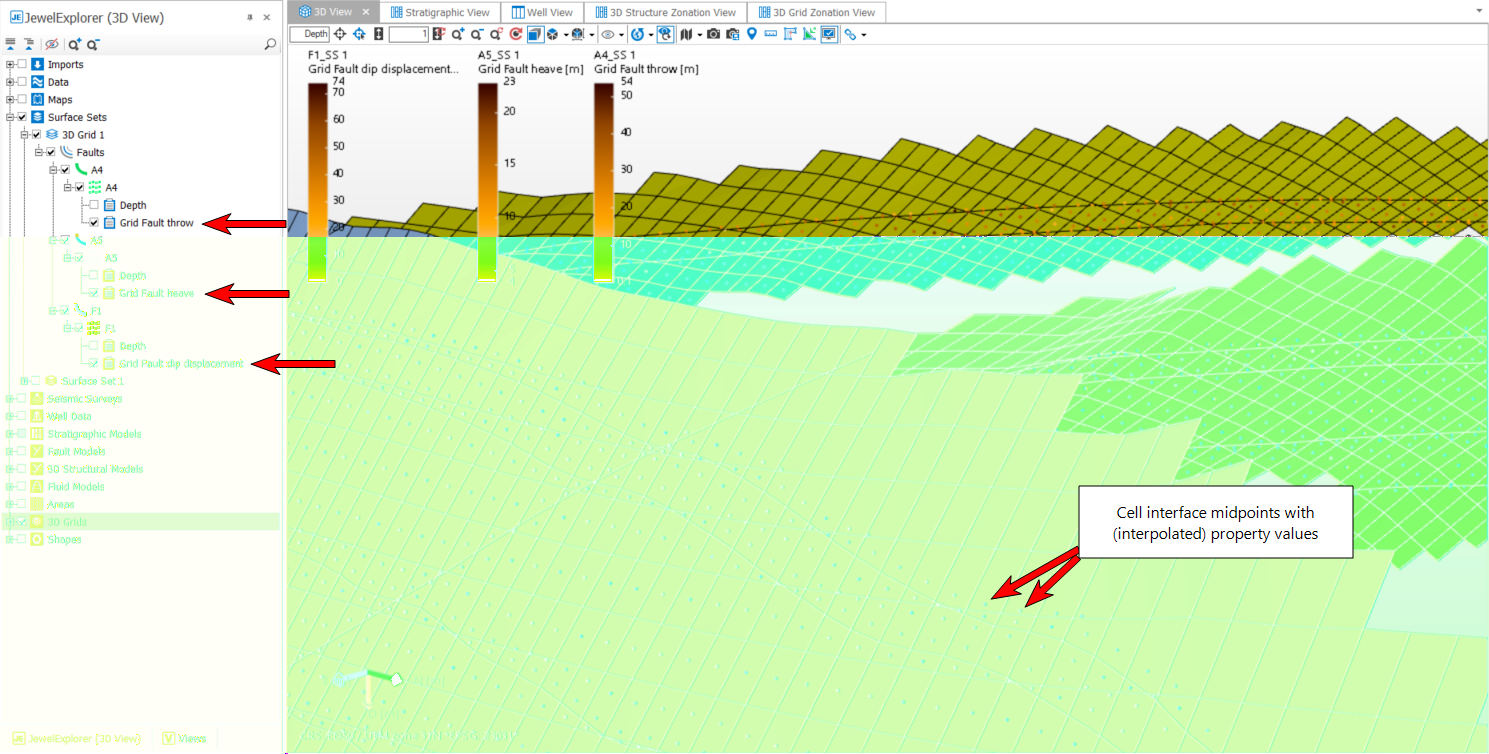Click the A4_SS 1 fault throw color bar

pos(603,182)
